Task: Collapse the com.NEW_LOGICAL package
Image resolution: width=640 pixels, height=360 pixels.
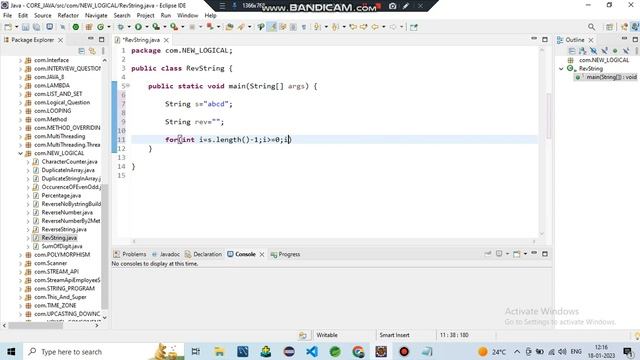Action: [20, 153]
